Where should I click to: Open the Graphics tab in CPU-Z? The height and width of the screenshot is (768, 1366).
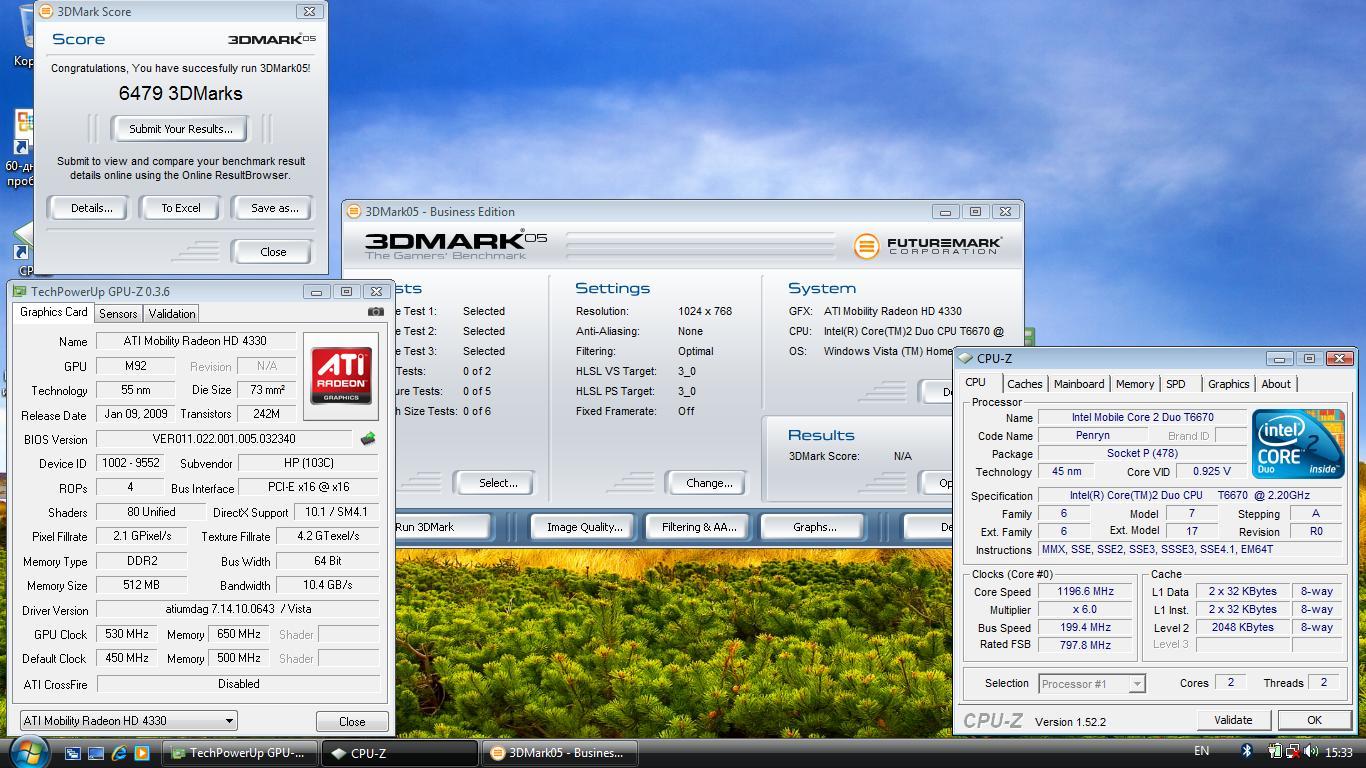click(1229, 384)
